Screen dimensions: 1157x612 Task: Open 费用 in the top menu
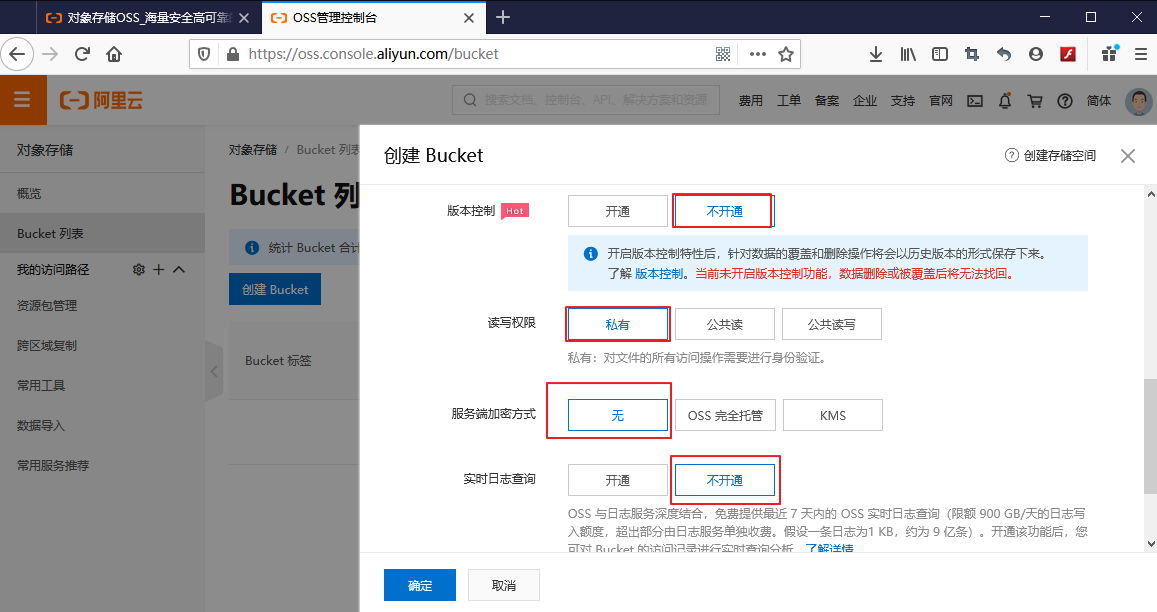pos(750,101)
